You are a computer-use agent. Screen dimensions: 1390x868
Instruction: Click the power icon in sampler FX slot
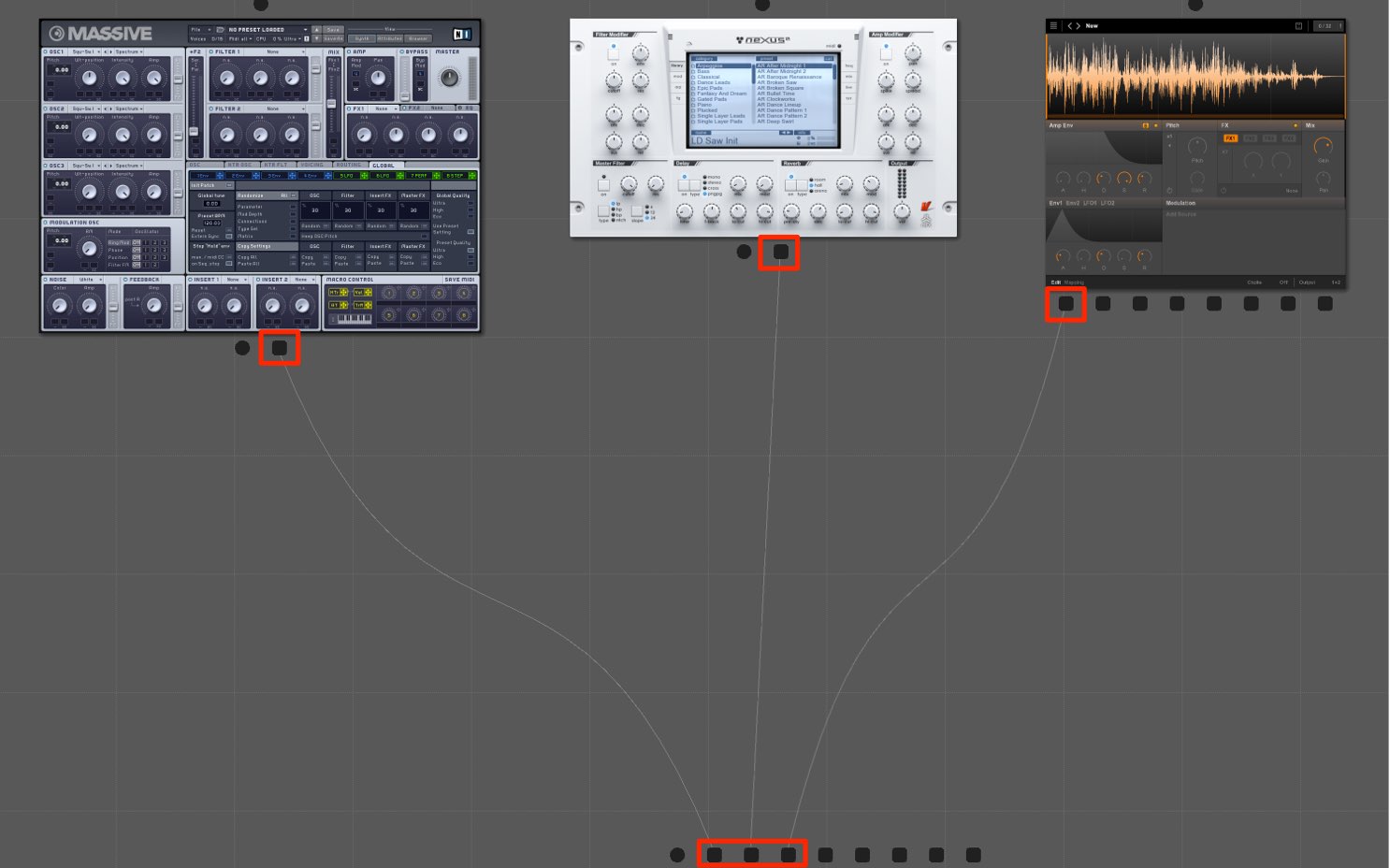(x=1223, y=190)
